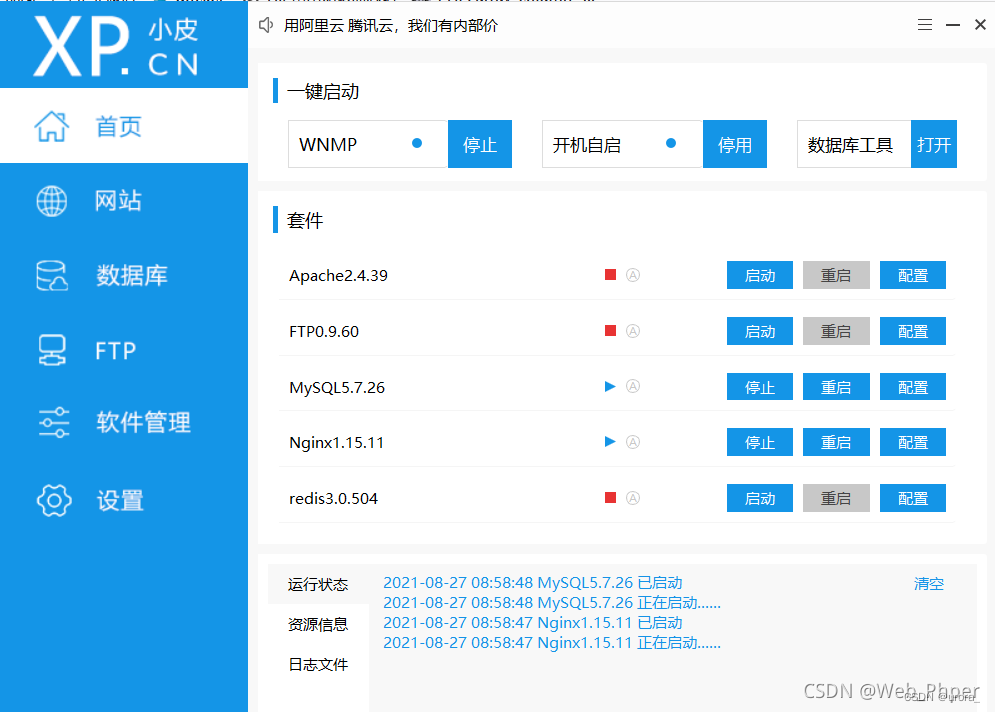Screen dimensions: 995x712
Task: Toggle autostart circle icon for Apache2.4.39
Action: [634, 275]
